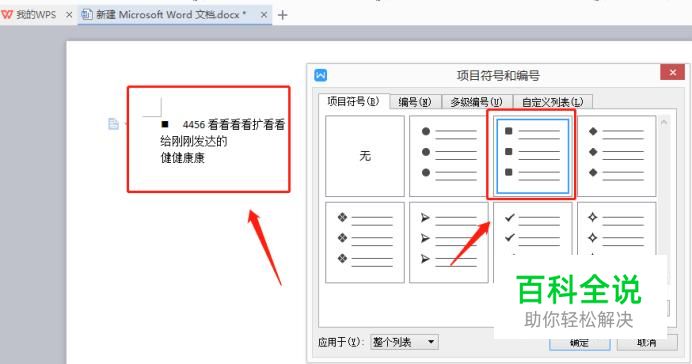Switch to the 编号(N) tab
The image size is (692, 364).
point(415,102)
